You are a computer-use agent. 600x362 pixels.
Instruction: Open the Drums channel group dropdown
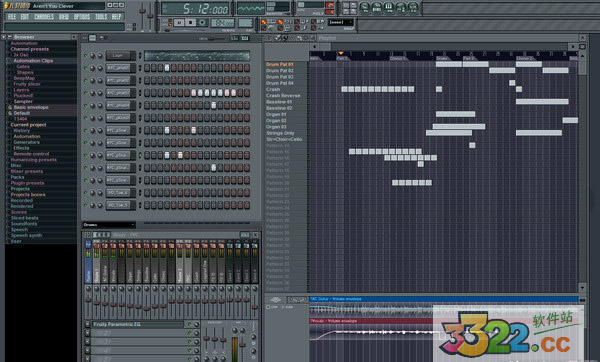click(109, 225)
